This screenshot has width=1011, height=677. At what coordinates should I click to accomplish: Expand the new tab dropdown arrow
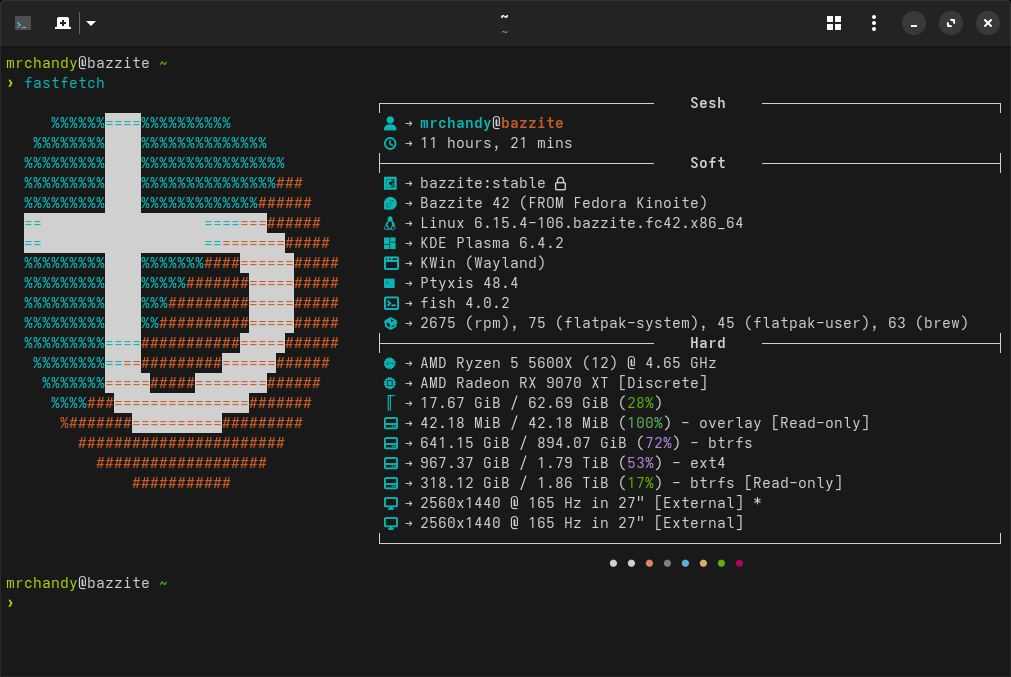coord(91,23)
